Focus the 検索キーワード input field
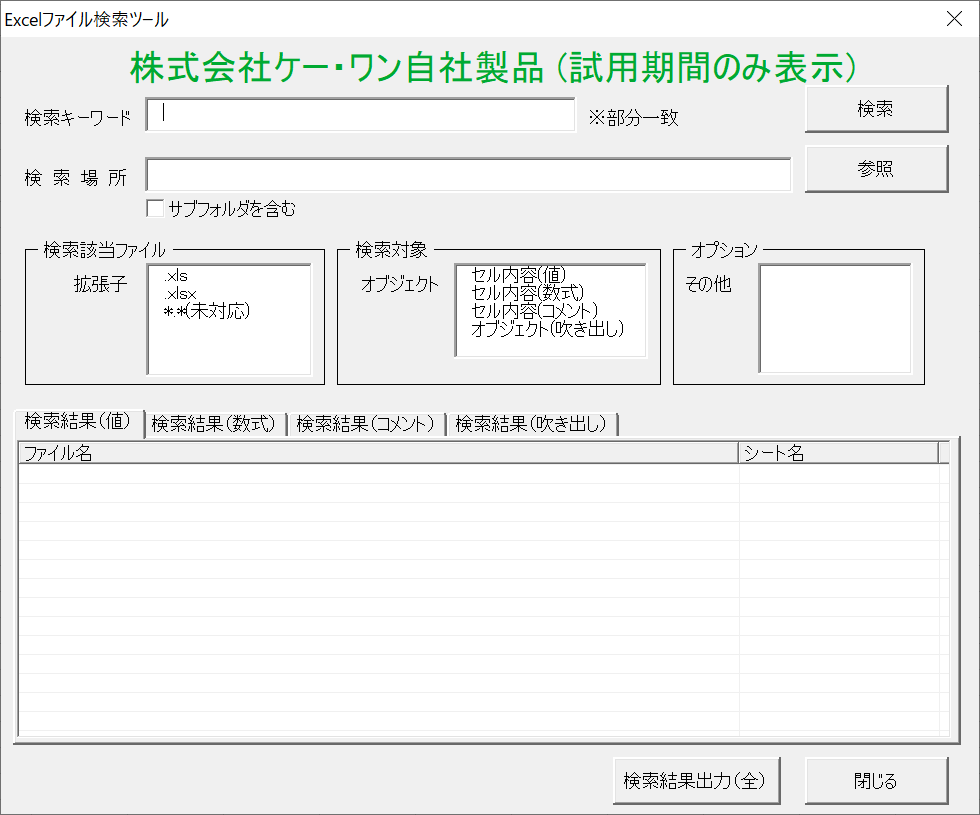Screen dimensions: 980x815 (360, 114)
